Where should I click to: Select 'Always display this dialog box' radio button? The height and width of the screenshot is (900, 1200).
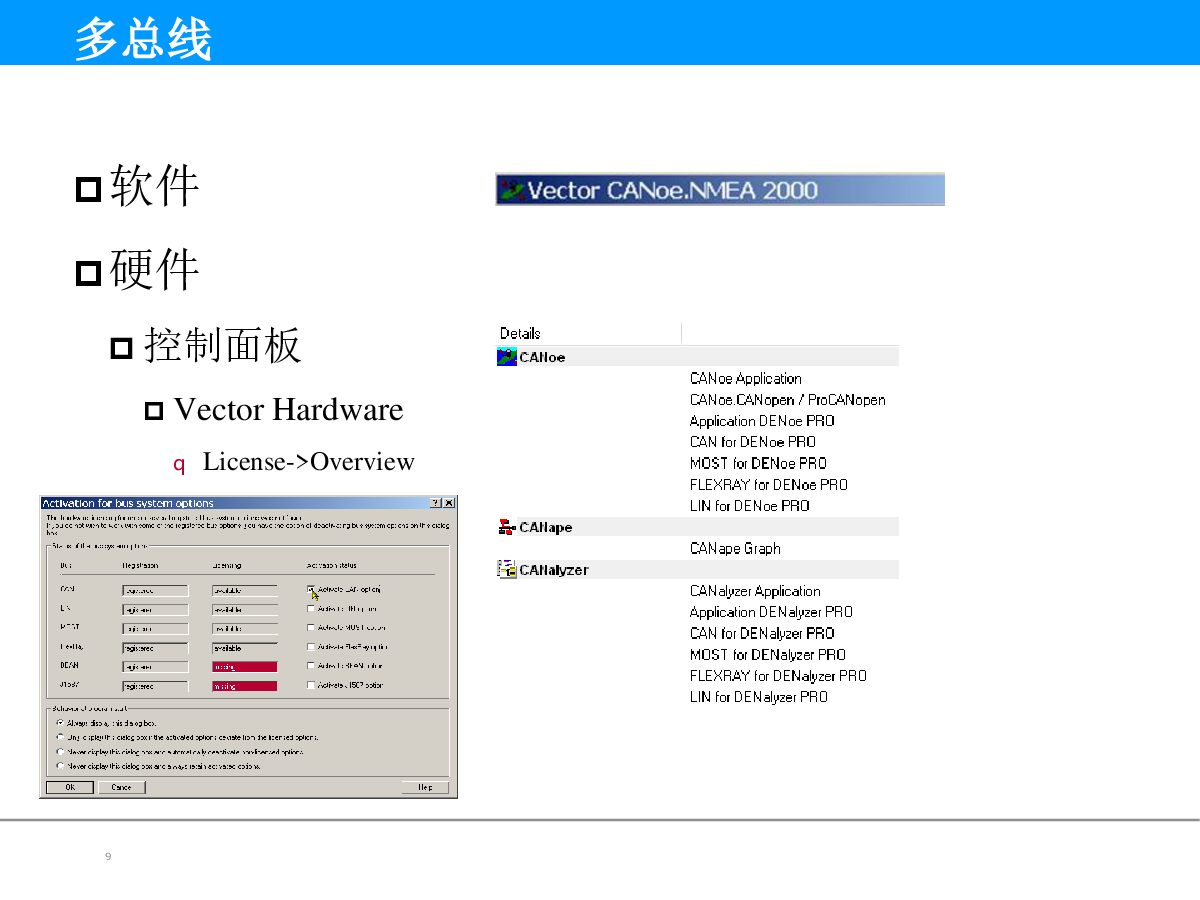click(60, 723)
